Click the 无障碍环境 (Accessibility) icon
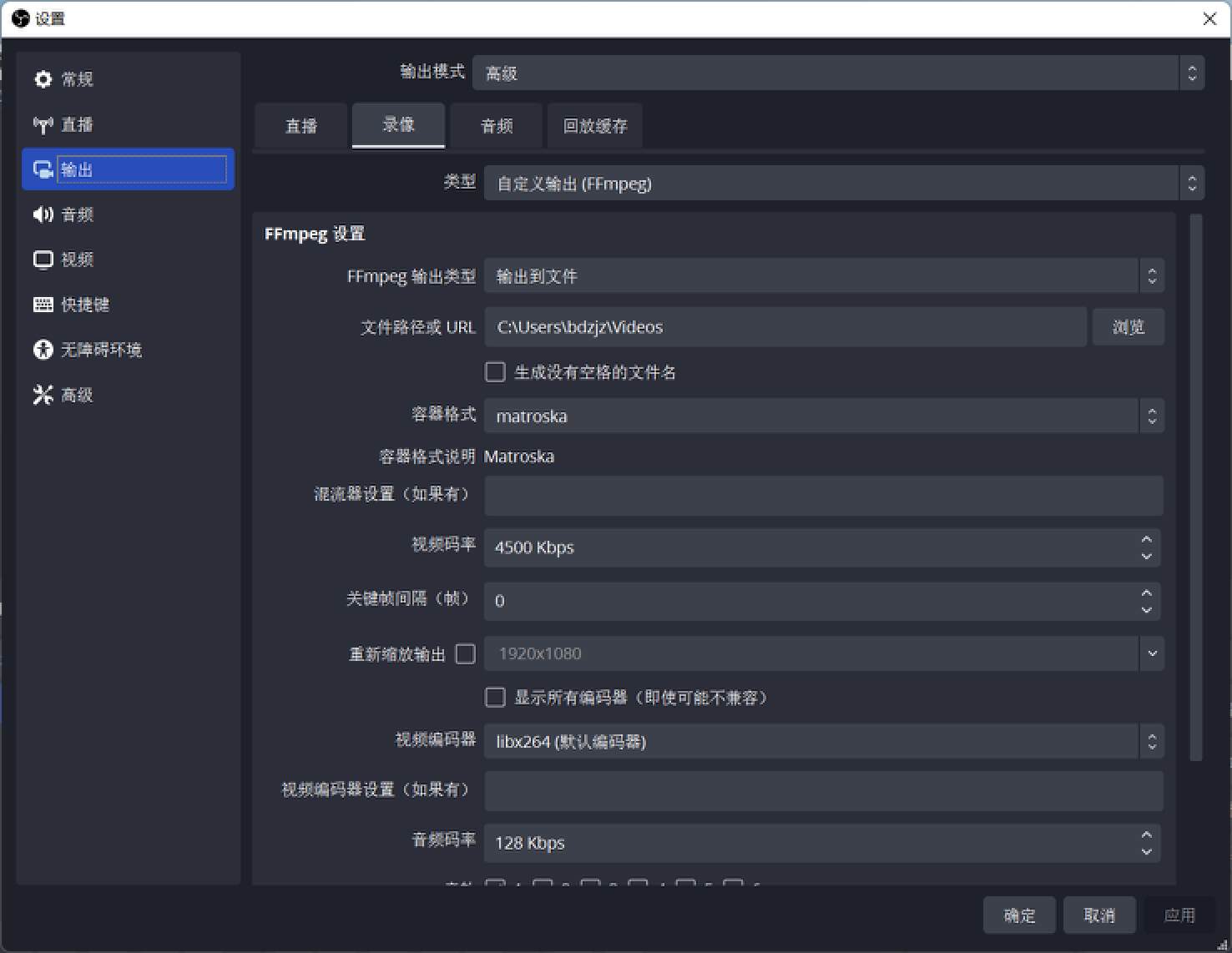1232x953 pixels. pyautogui.click(x=43, y=349)
